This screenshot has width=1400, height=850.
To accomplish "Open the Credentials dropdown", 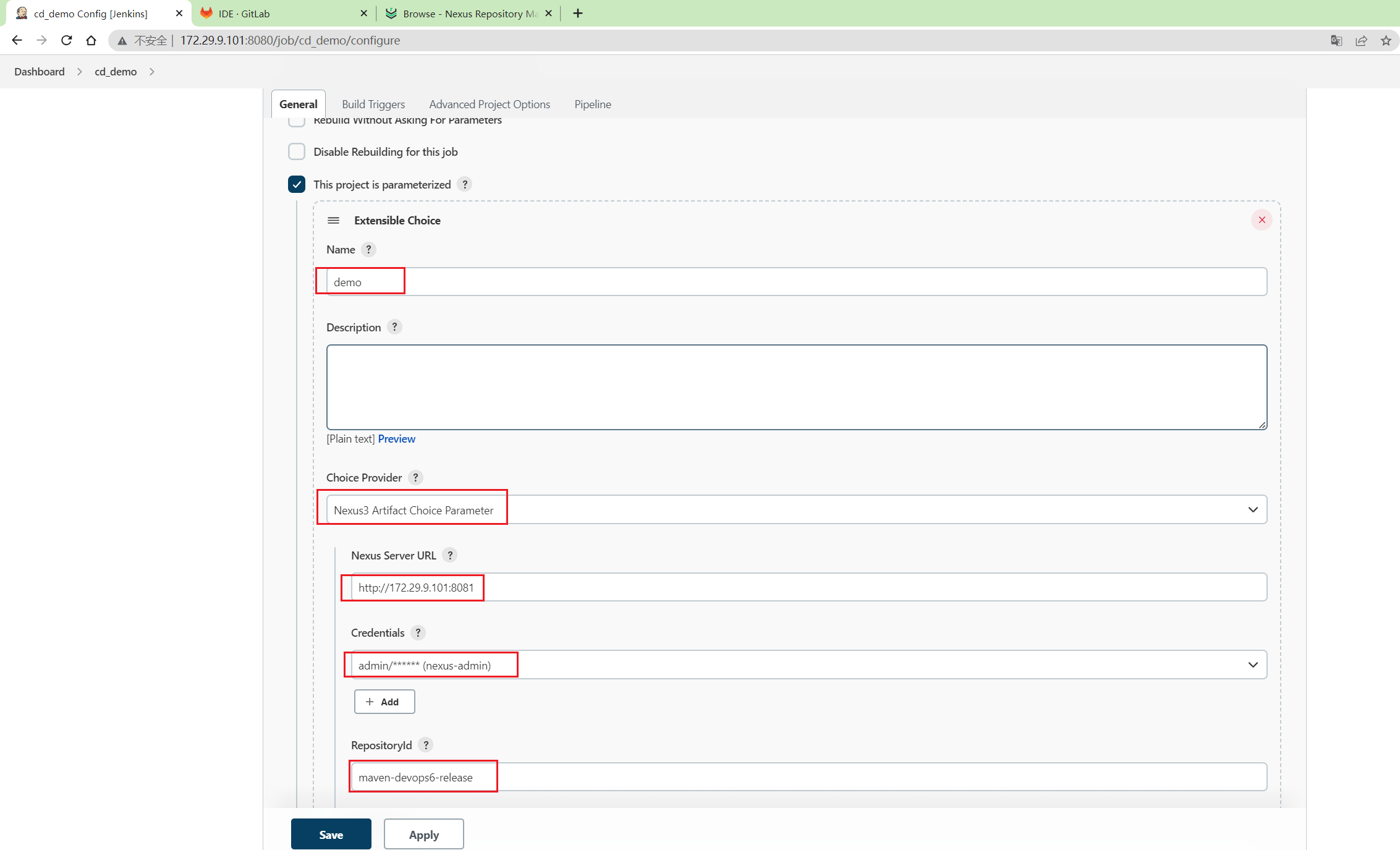I will pos(809,665).
